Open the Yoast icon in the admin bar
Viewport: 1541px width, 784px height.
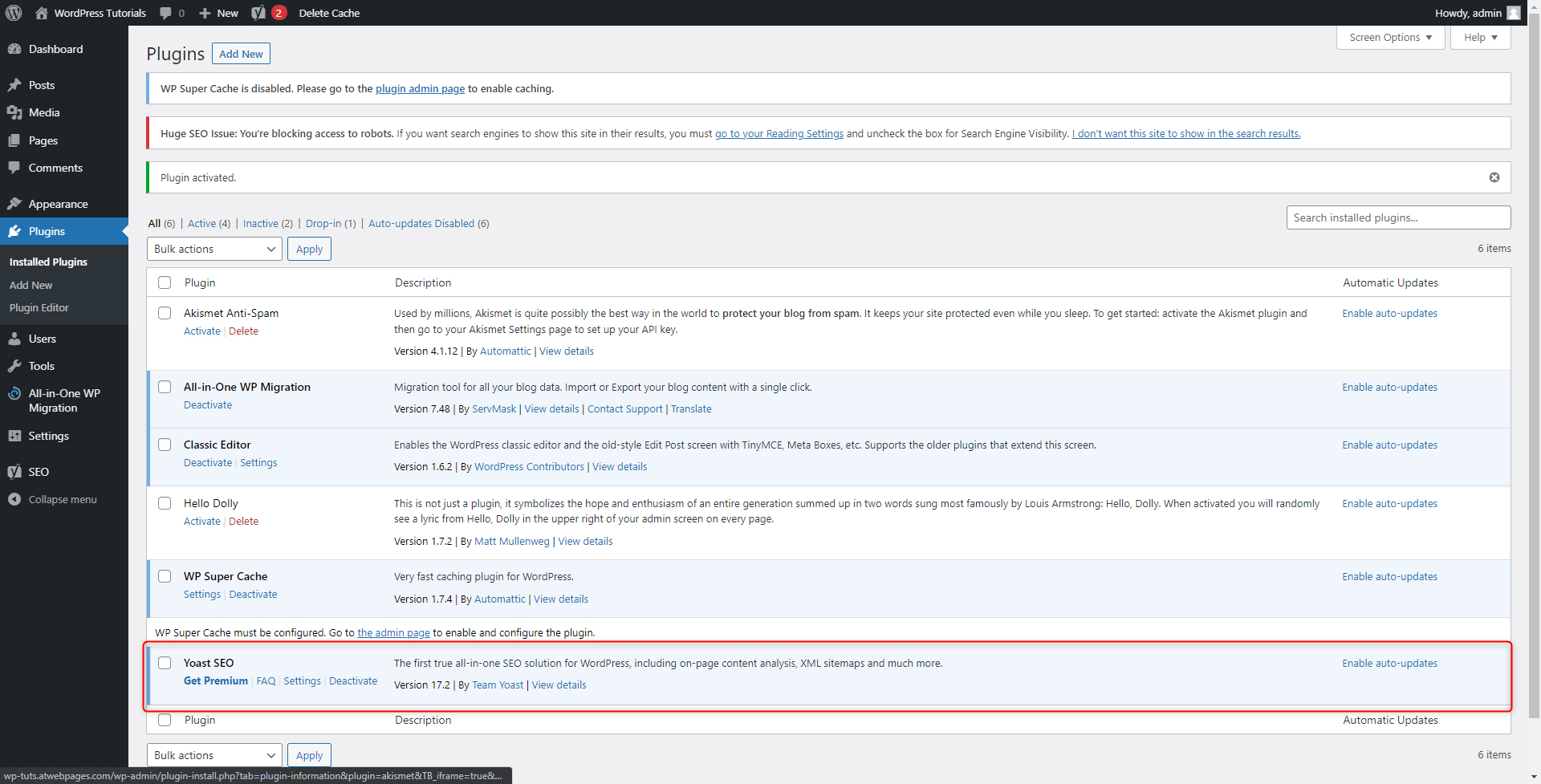click(x=258, y=13)
